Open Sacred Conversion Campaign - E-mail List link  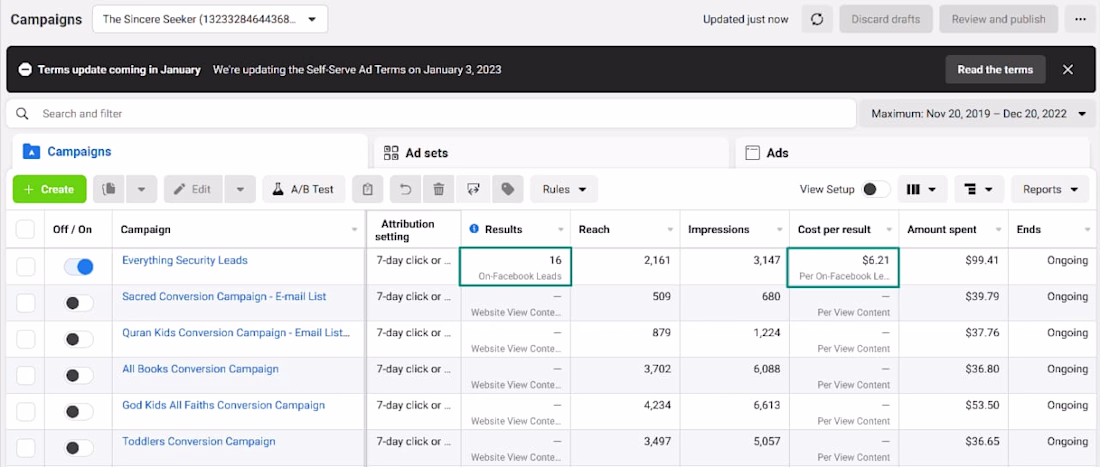(x=224, y=297)
